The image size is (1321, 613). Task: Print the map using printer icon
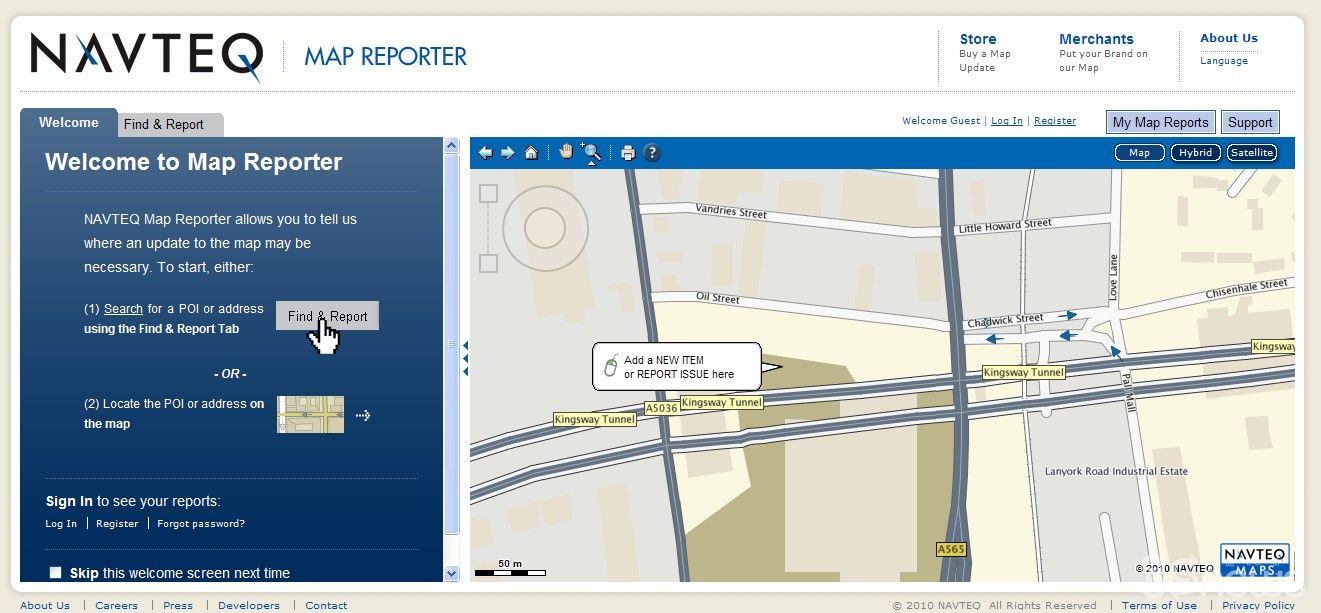coord(628,153)
